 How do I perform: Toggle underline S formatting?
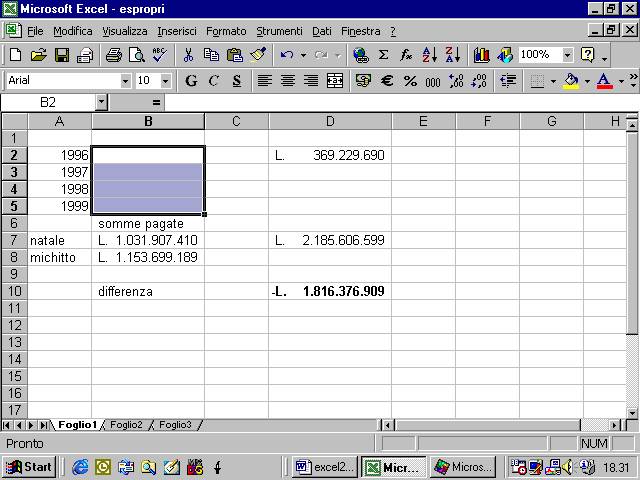[x=237, y=80]
